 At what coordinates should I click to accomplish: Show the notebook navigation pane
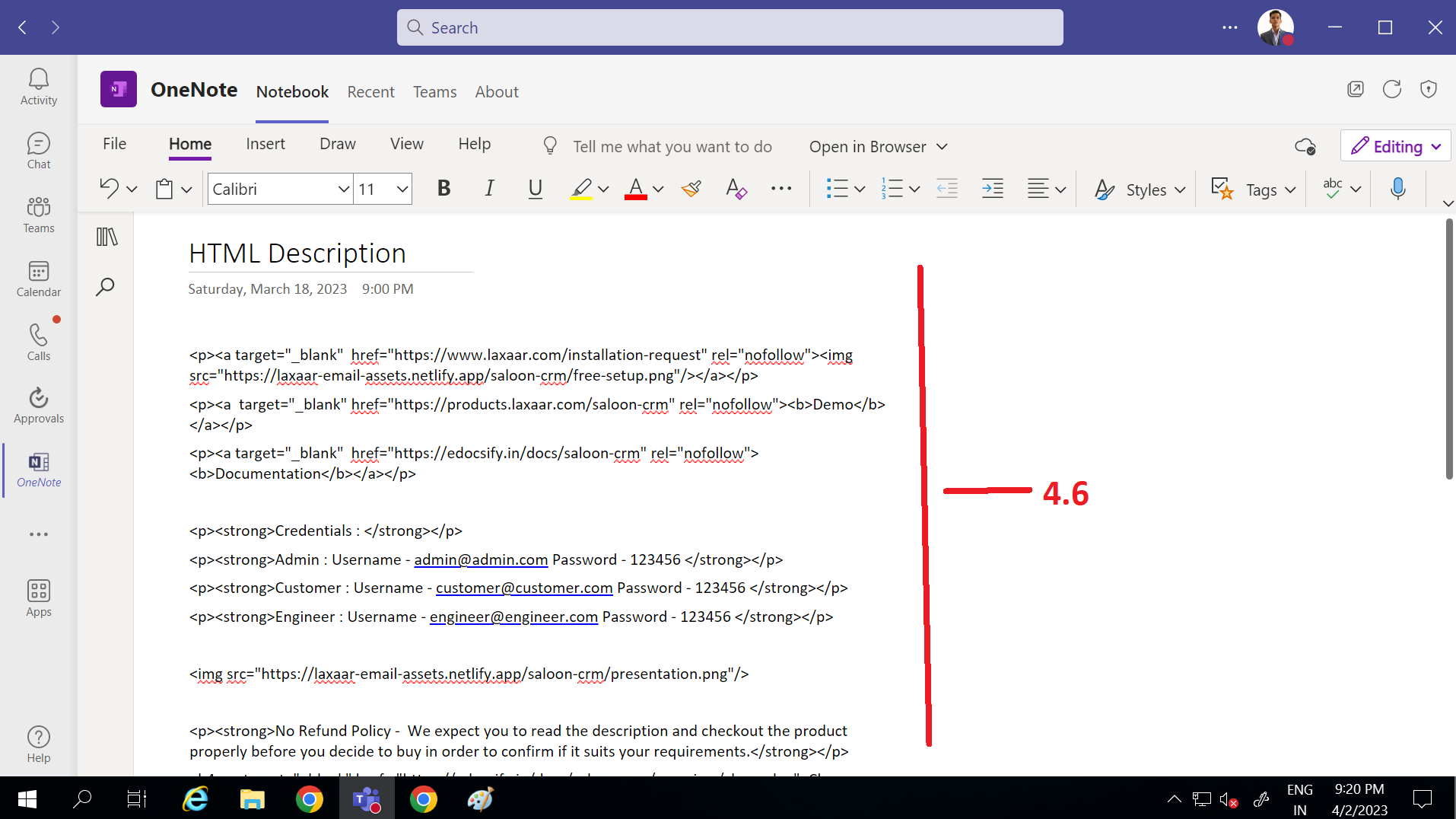coord(106,237)
